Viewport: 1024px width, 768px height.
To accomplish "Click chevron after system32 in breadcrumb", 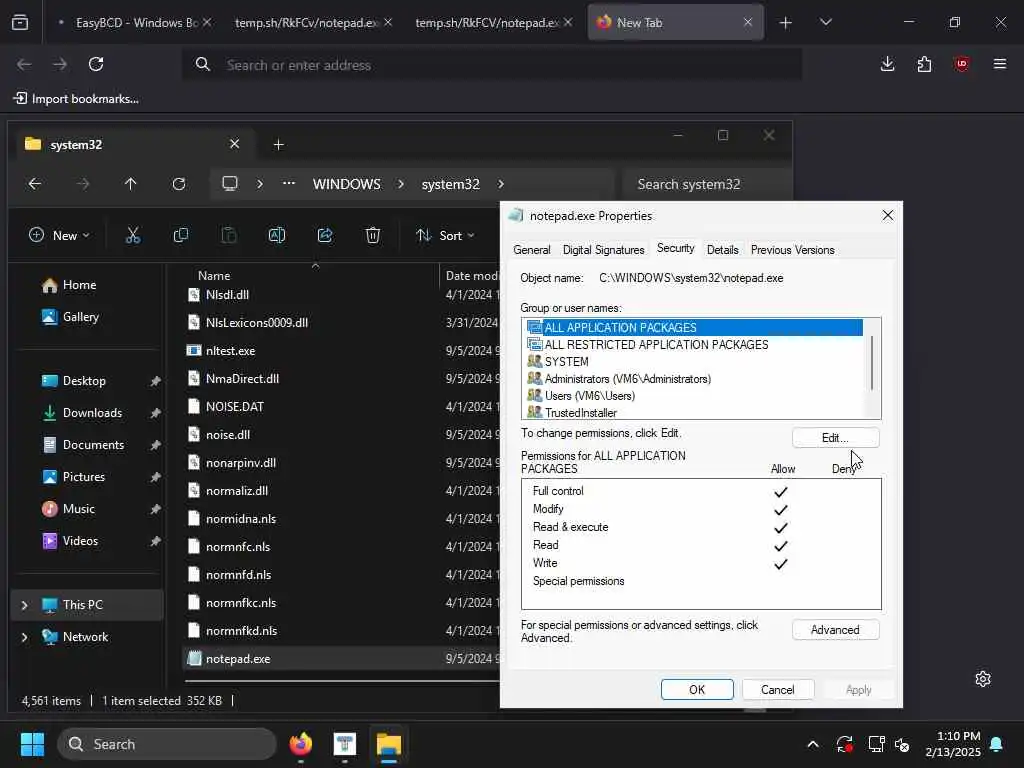I will 501,184.
